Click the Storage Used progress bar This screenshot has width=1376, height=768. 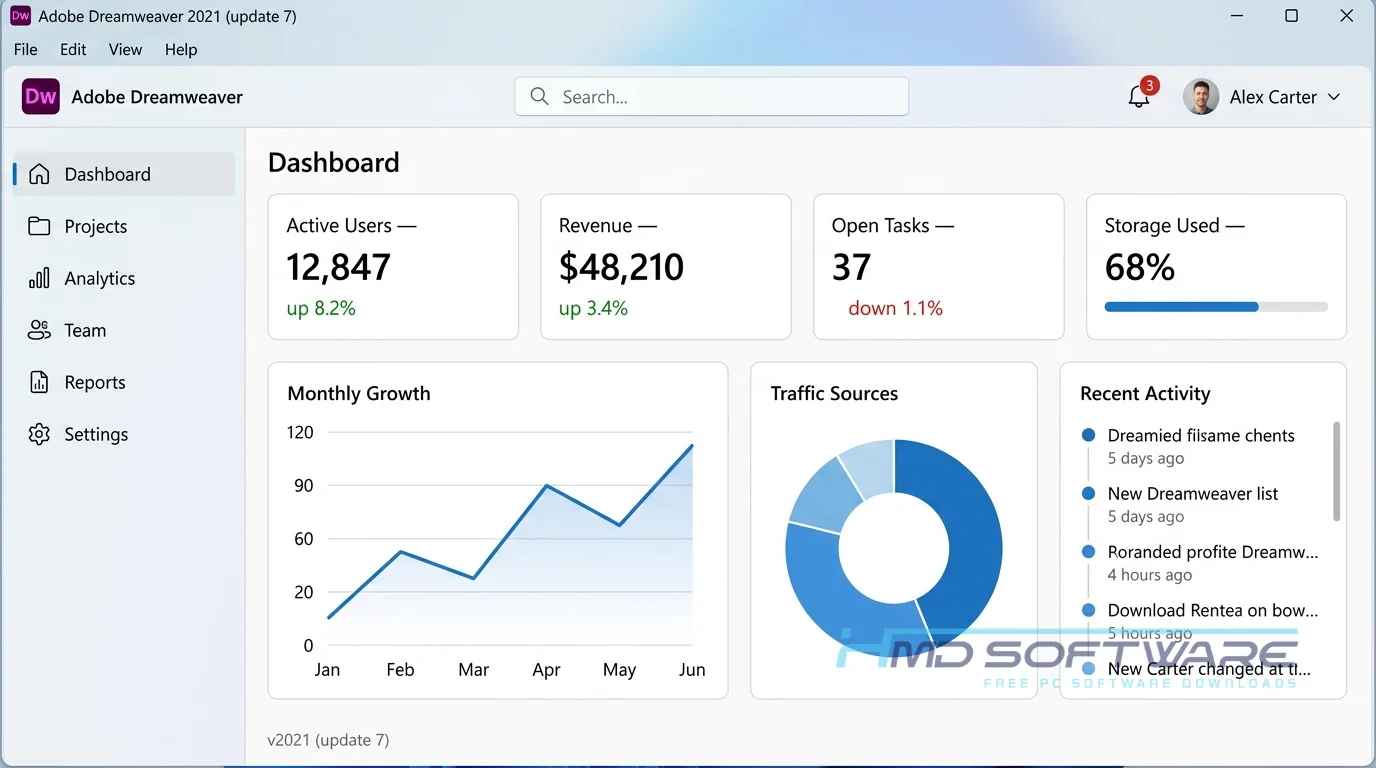[x=1216, y=307]
